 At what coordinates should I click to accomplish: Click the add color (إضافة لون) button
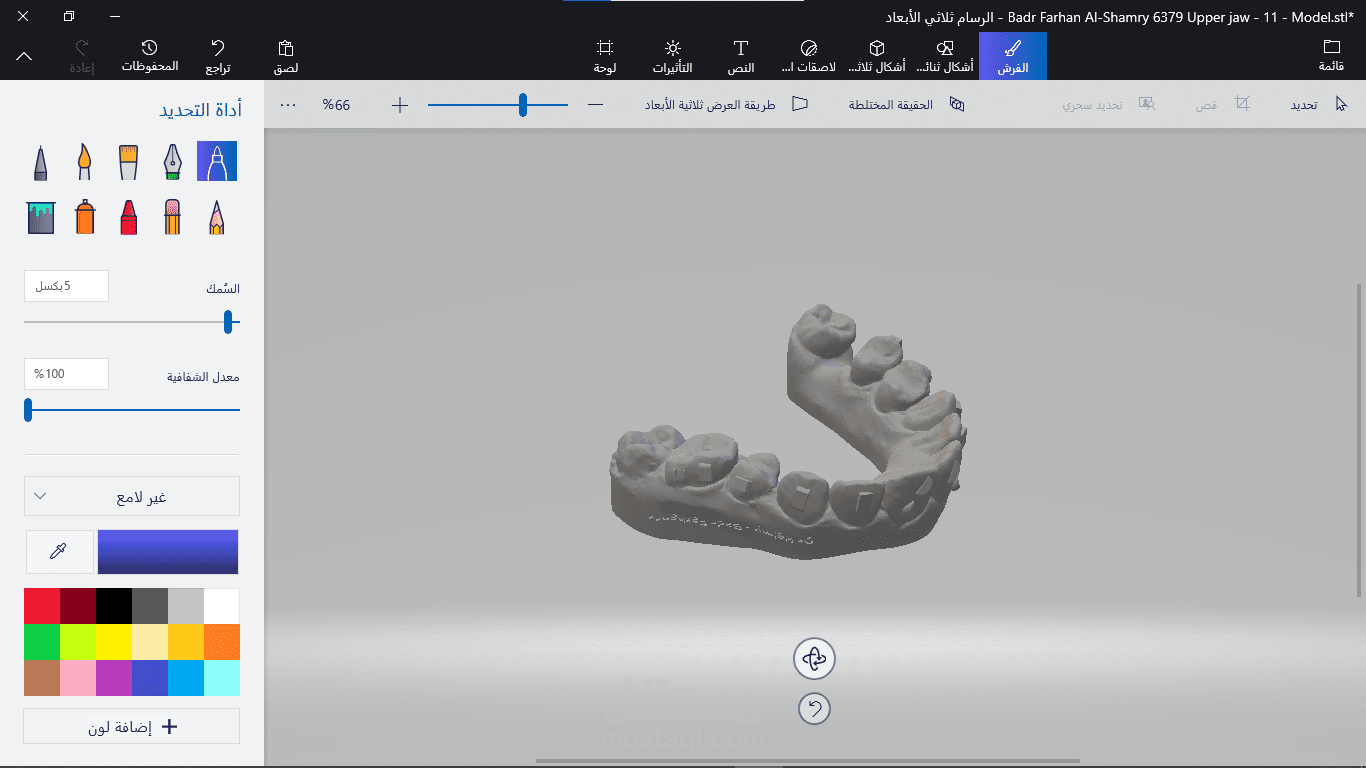pos(132,726)
